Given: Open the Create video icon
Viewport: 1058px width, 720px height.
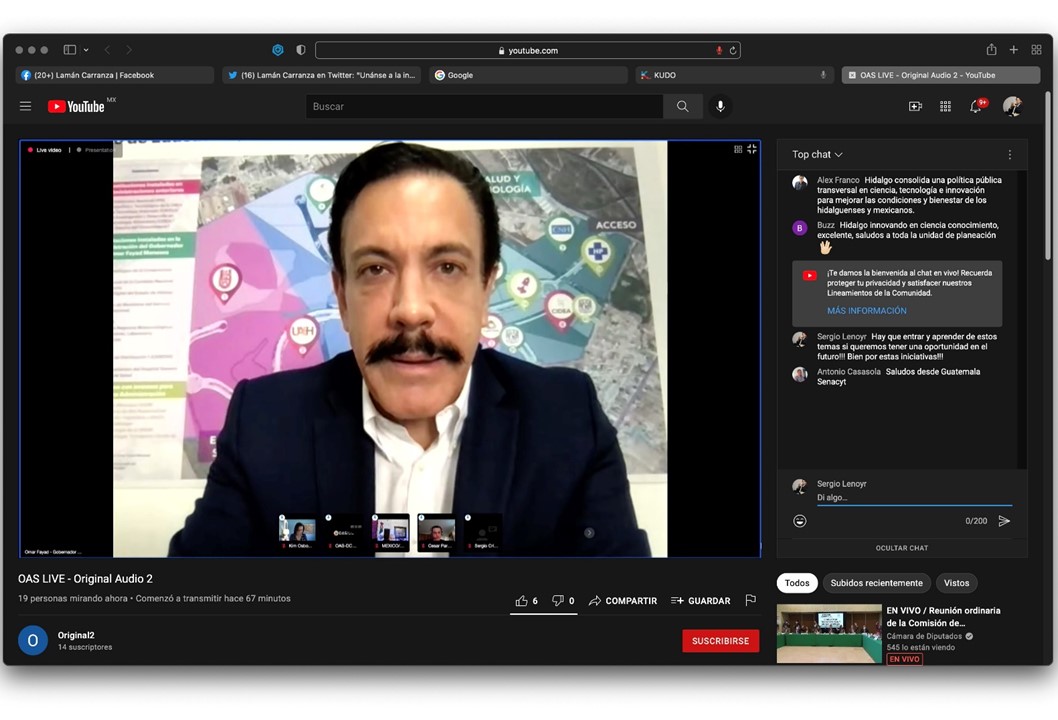Looking at the screenshot, I should (x=915, y=107).
